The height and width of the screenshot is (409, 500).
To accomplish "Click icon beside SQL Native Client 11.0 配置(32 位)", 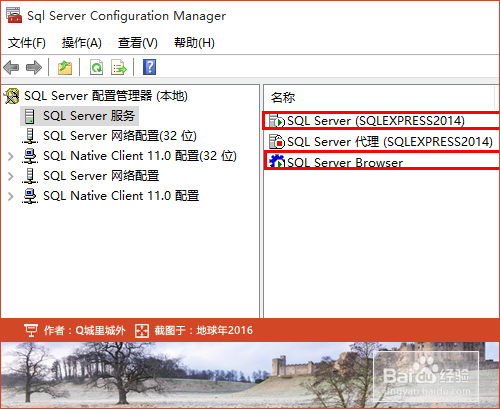I will (30, 156).
